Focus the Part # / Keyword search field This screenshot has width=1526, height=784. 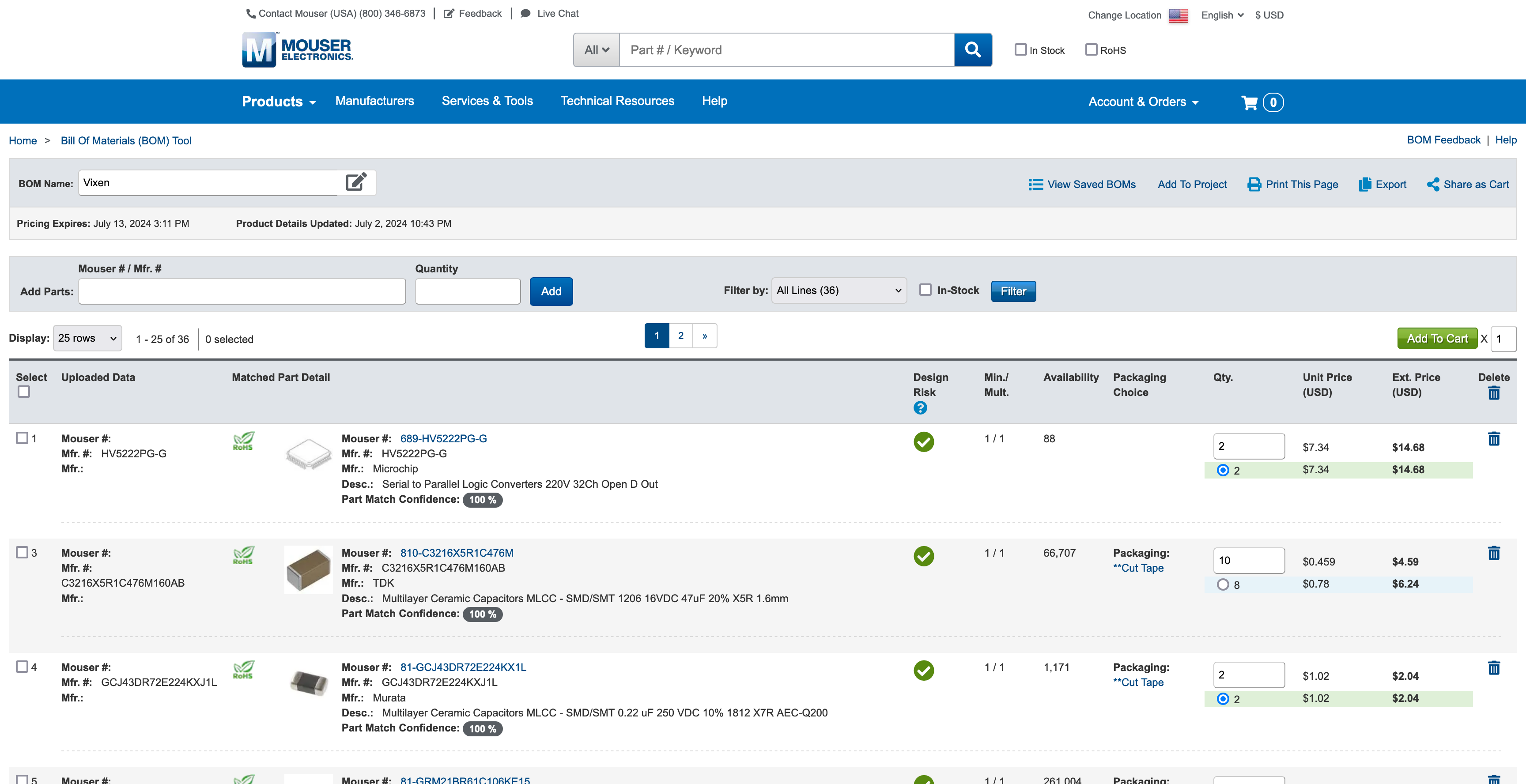(787, 50)
